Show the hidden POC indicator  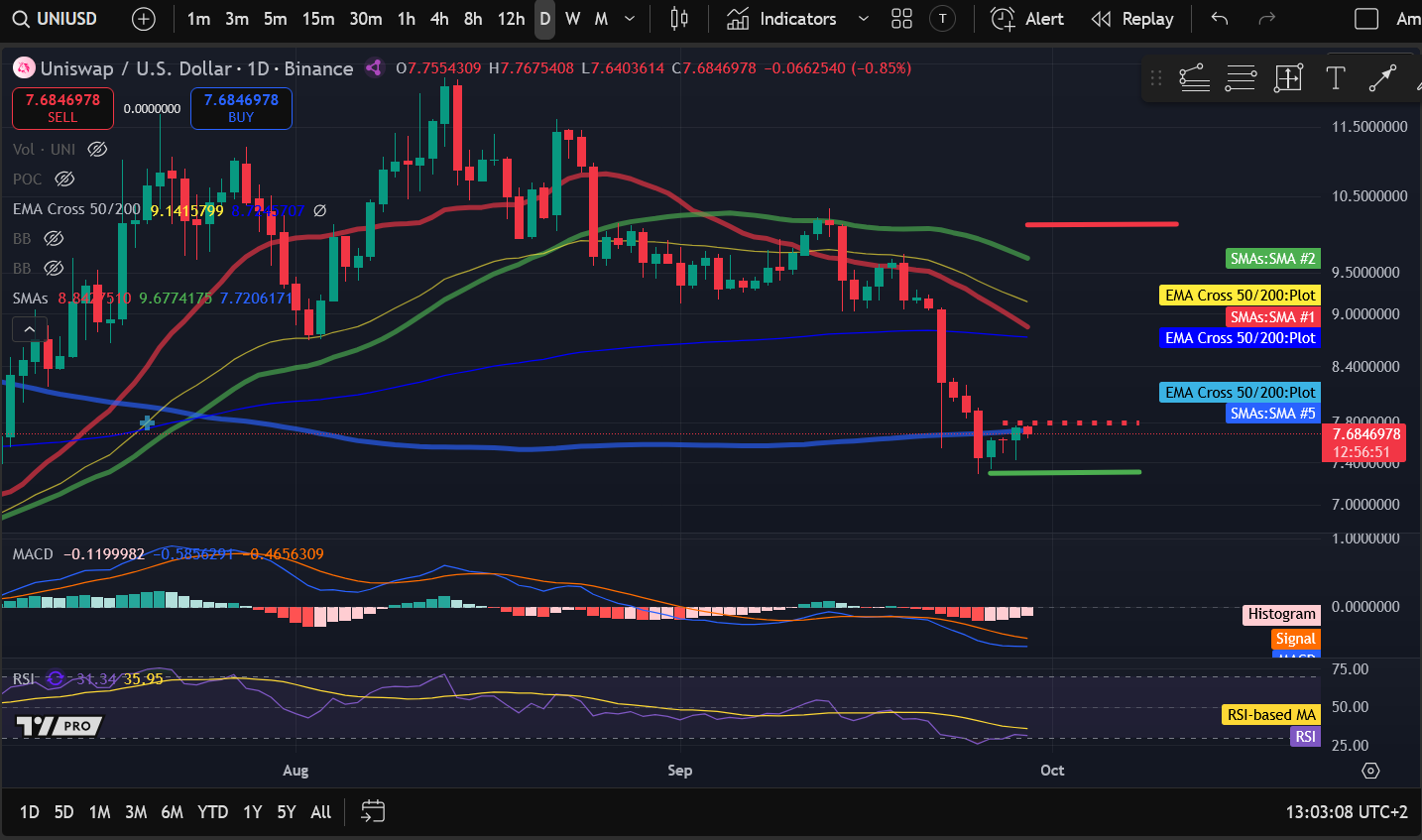64,179
